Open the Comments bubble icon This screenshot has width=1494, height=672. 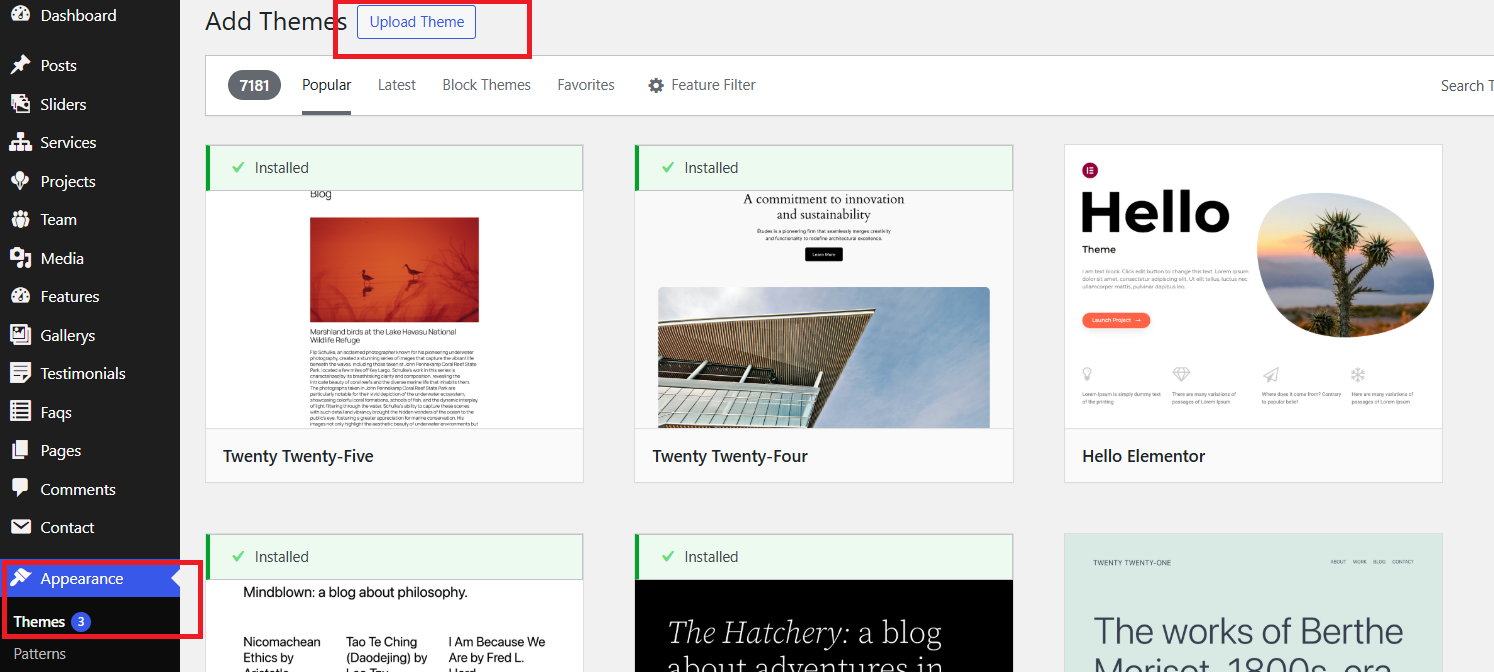[x=20, y=489]
